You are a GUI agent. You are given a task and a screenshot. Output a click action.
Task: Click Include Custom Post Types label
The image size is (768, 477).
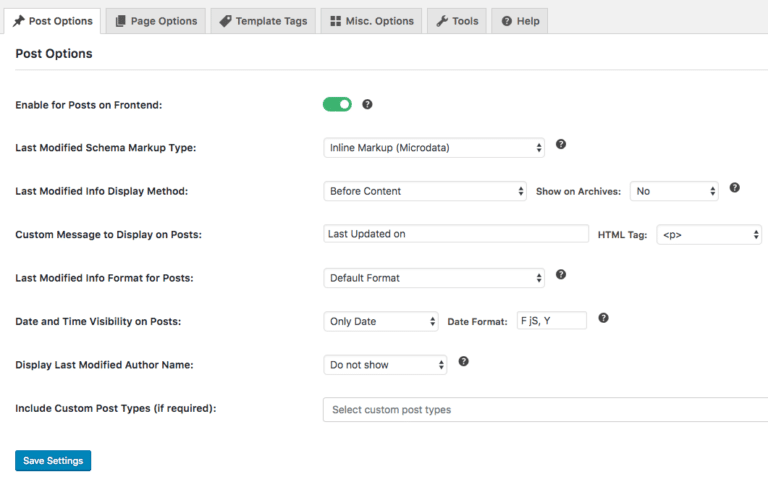[116, 408]
